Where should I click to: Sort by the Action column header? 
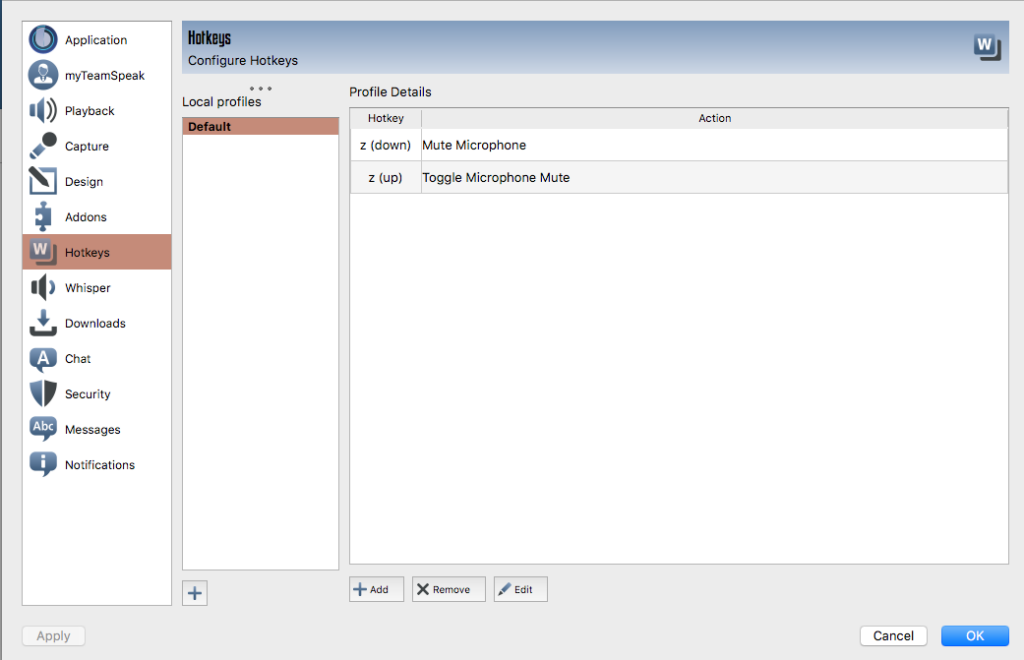[714, 118]
